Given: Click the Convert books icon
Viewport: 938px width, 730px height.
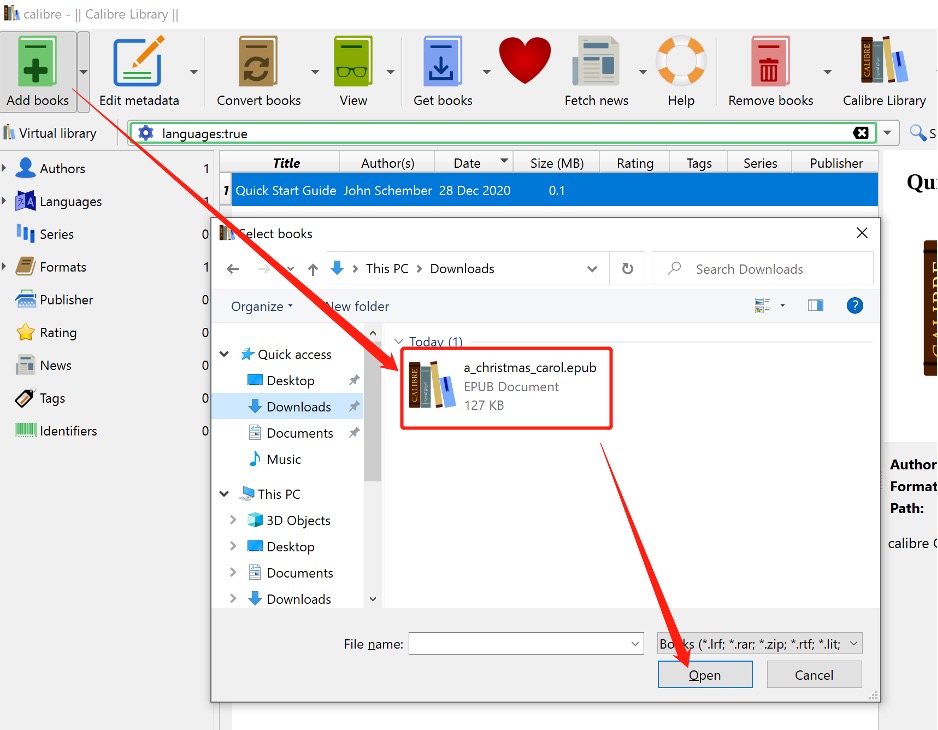Looking at the screenshot, I should tap(258, 62).
